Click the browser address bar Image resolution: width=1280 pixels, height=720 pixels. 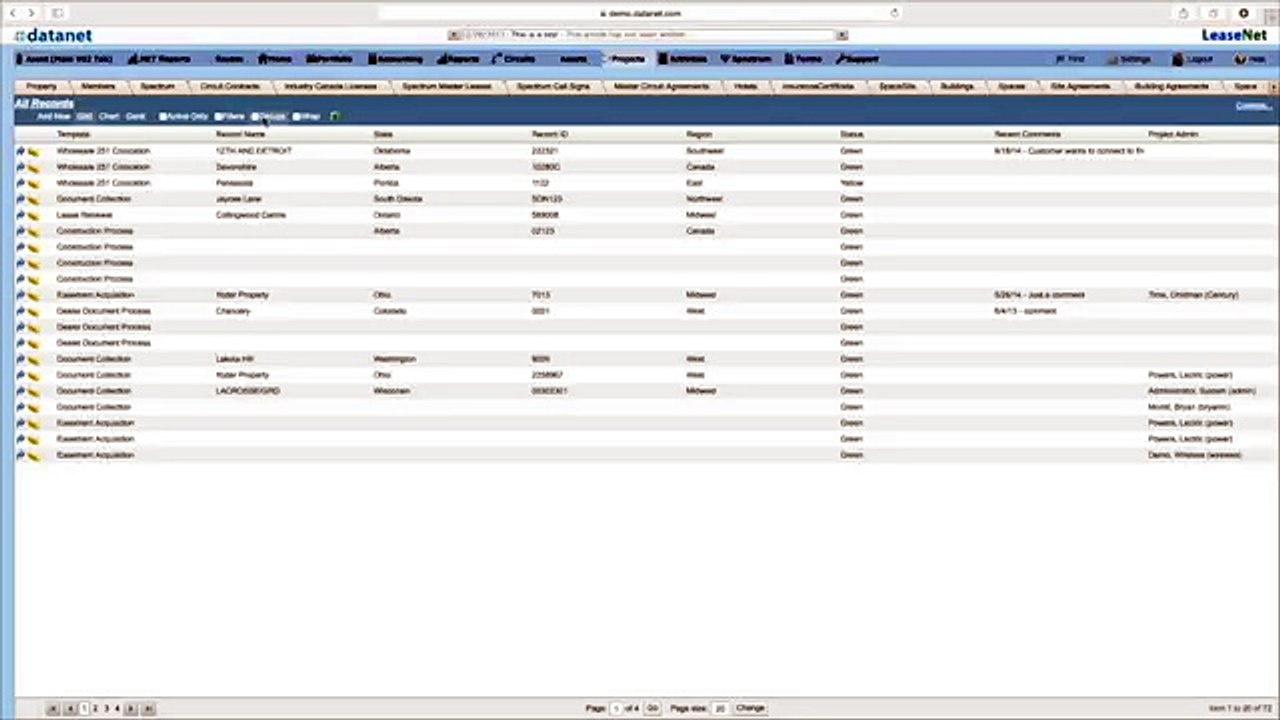click(640, 13)
